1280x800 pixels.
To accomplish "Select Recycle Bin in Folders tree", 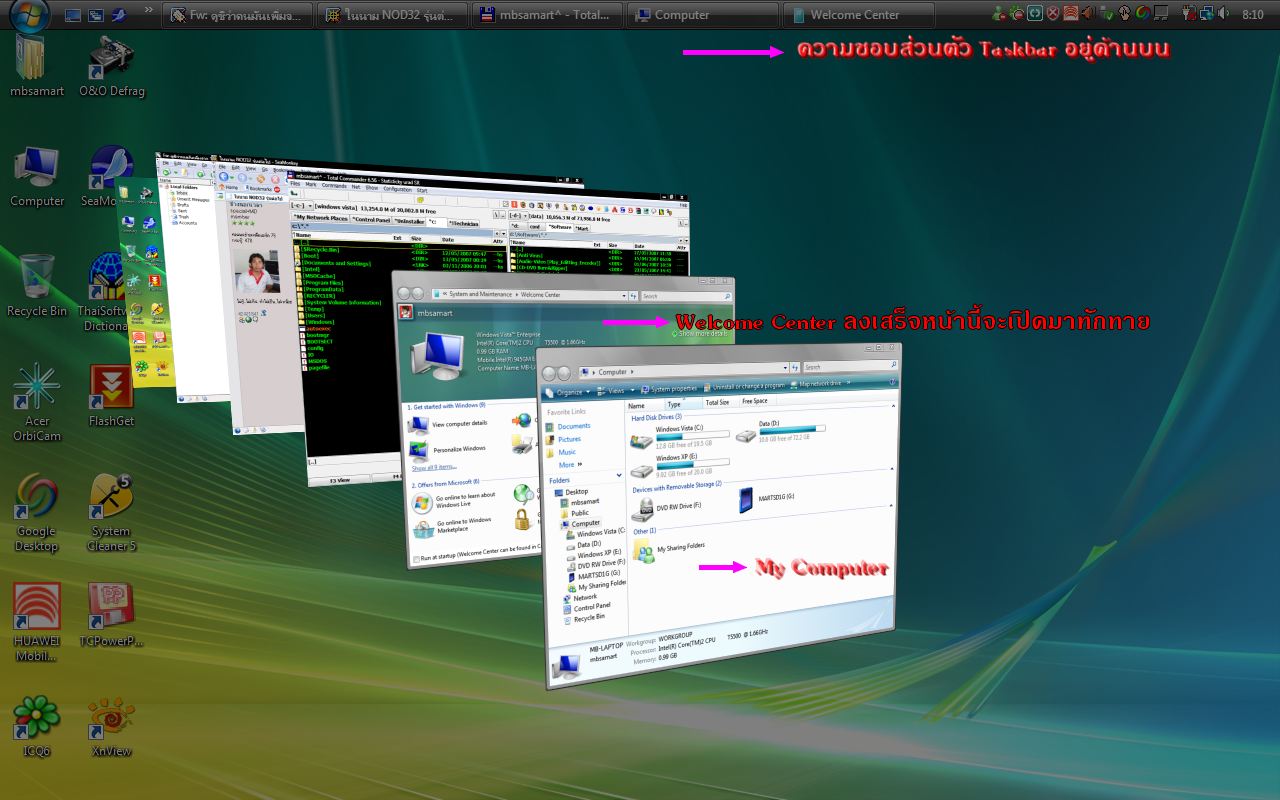I will point(583,618).
